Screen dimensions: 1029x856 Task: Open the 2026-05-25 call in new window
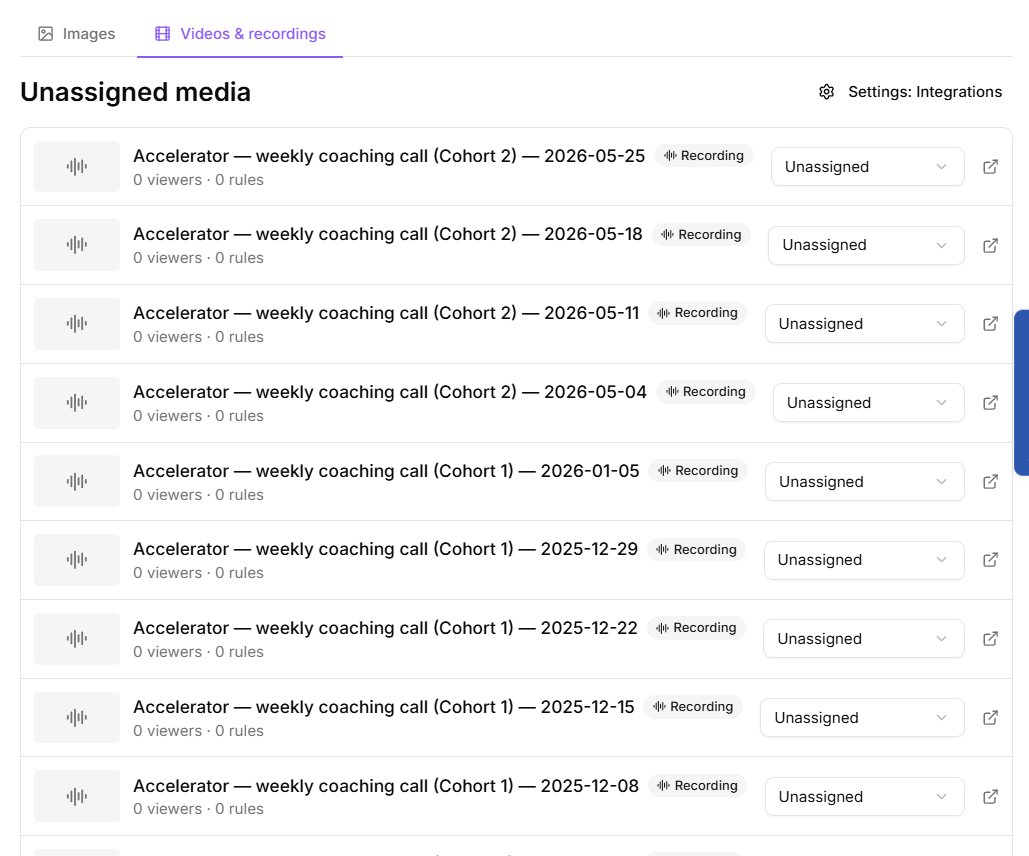point(990,167)
